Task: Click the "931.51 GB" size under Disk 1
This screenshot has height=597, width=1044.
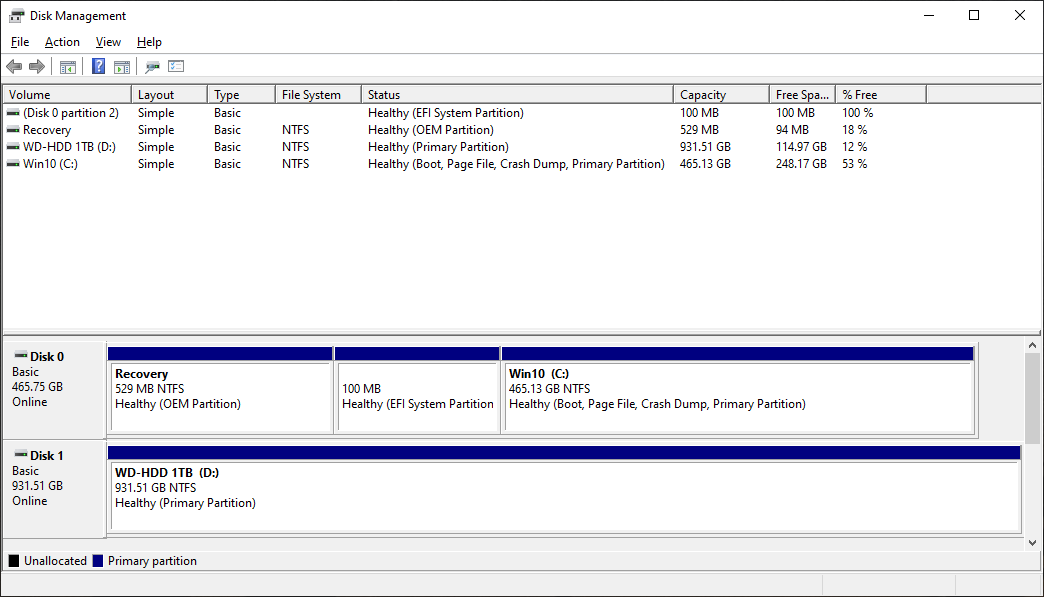Action: click(x=37, y=486)
